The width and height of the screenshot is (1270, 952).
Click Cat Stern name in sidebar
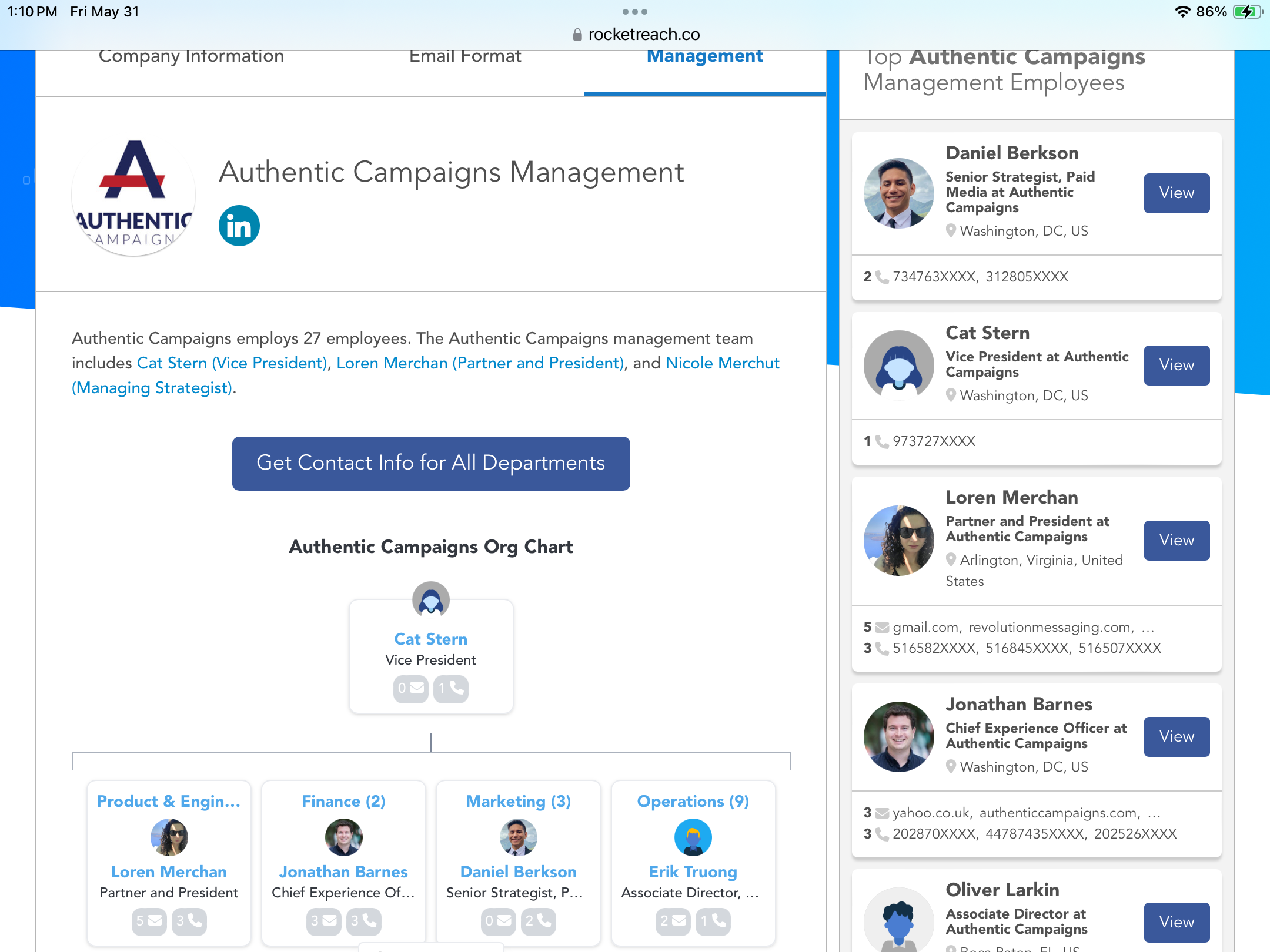[x=988, y=333]
